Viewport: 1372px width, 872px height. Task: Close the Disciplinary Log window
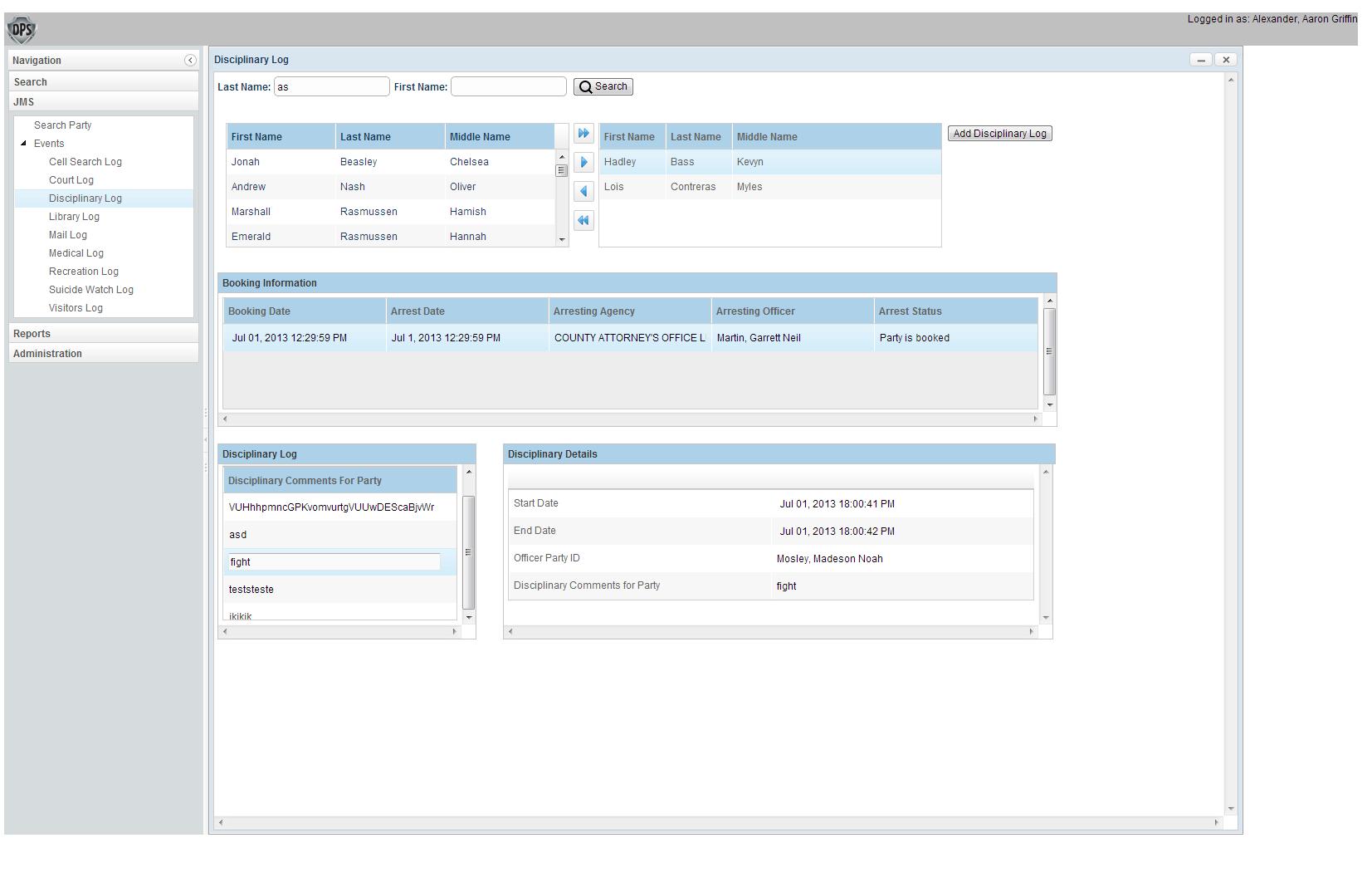point(1226,60)
